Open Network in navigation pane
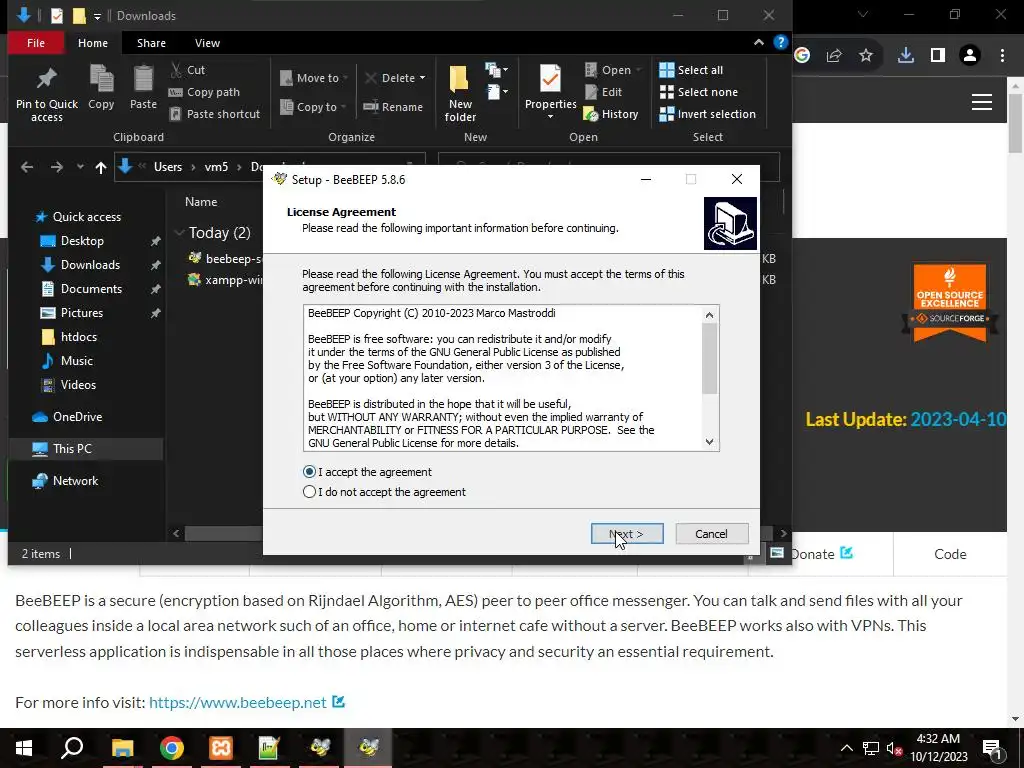1024x768 pixels. pyautogui.click(x=75, y=481)
